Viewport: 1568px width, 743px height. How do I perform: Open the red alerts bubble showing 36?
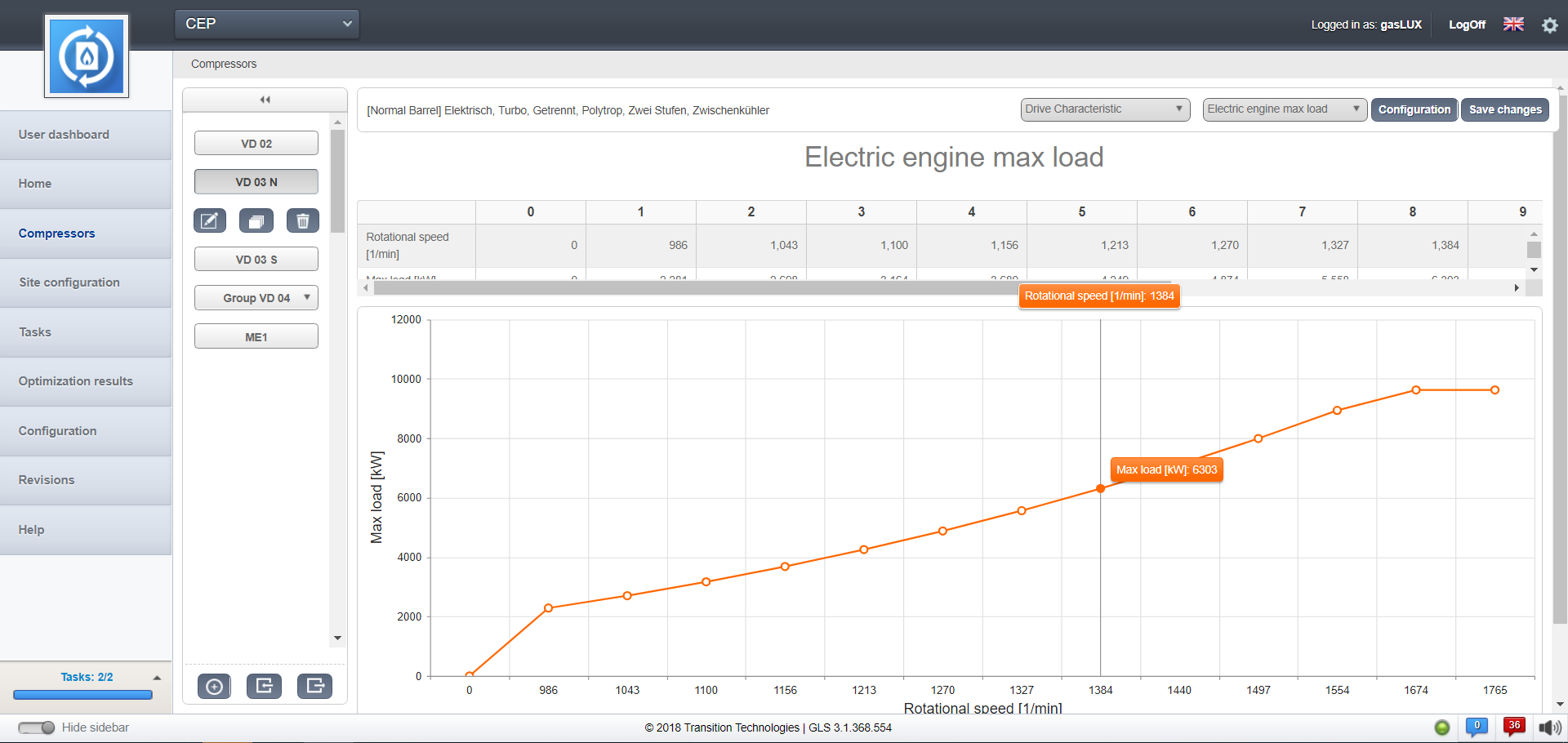click(x=1513, y=727)
